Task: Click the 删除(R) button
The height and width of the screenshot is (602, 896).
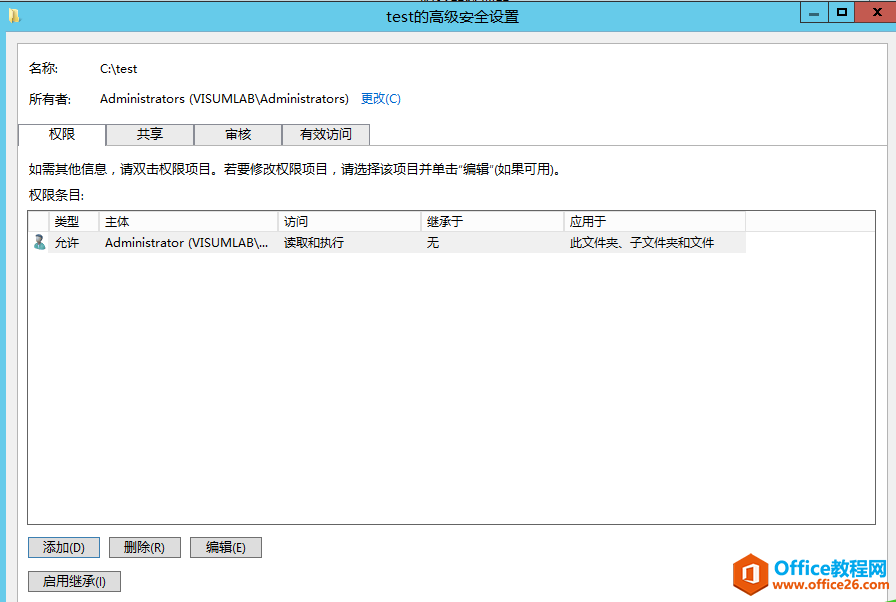Action: coord(144,547)
